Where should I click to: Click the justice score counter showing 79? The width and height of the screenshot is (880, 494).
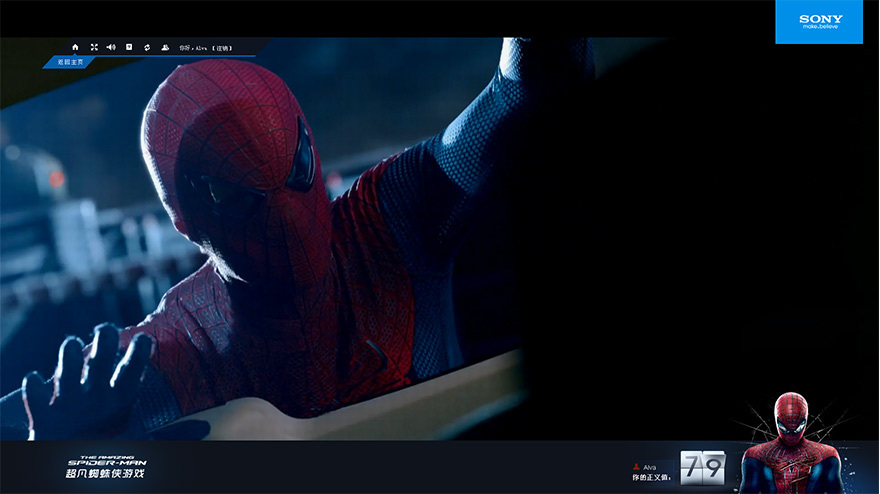704,467
